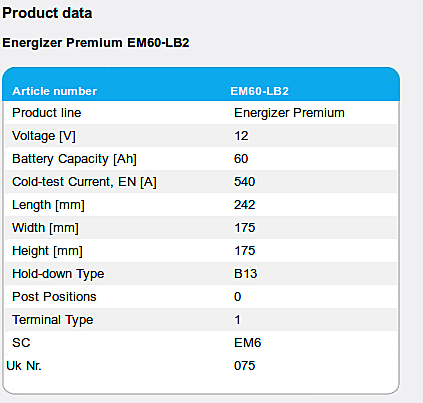The width and height of the screenshot is (423, 403).
Task: Click the battery capacity value 60
Action: pos(241,159)
